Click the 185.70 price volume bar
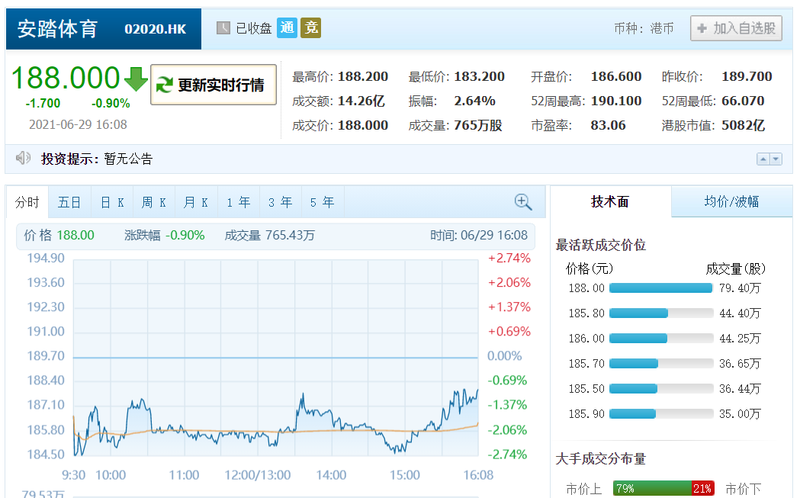The width and height of the screenshot is (800, 498). pos(661,363)
